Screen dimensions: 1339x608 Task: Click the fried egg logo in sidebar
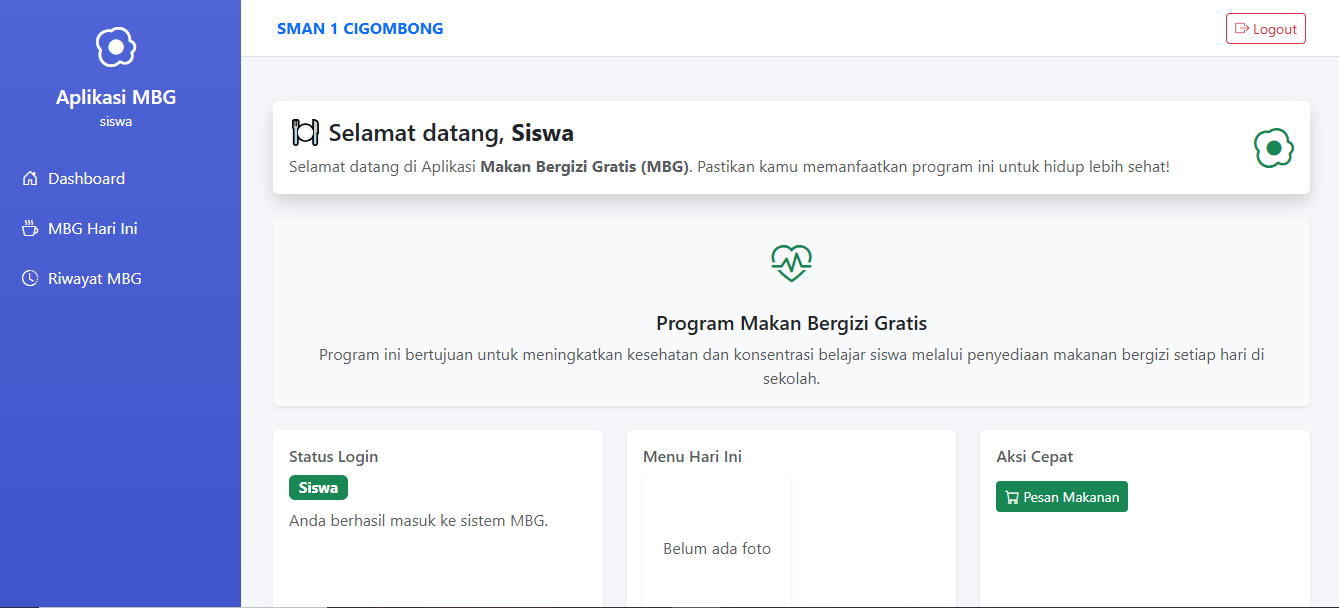pos(116,46)
